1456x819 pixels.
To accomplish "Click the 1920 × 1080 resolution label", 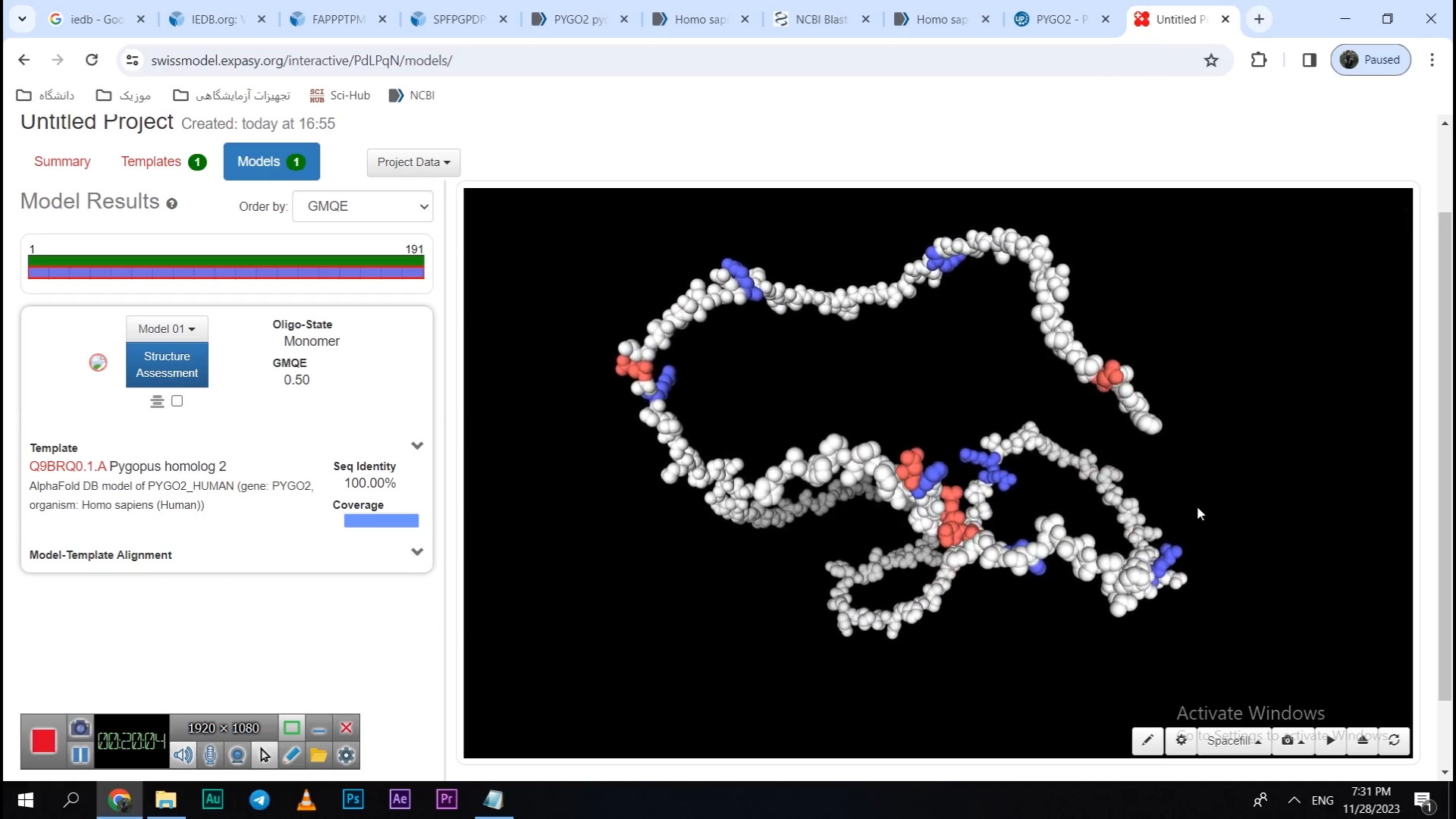I will click(224, 728).
